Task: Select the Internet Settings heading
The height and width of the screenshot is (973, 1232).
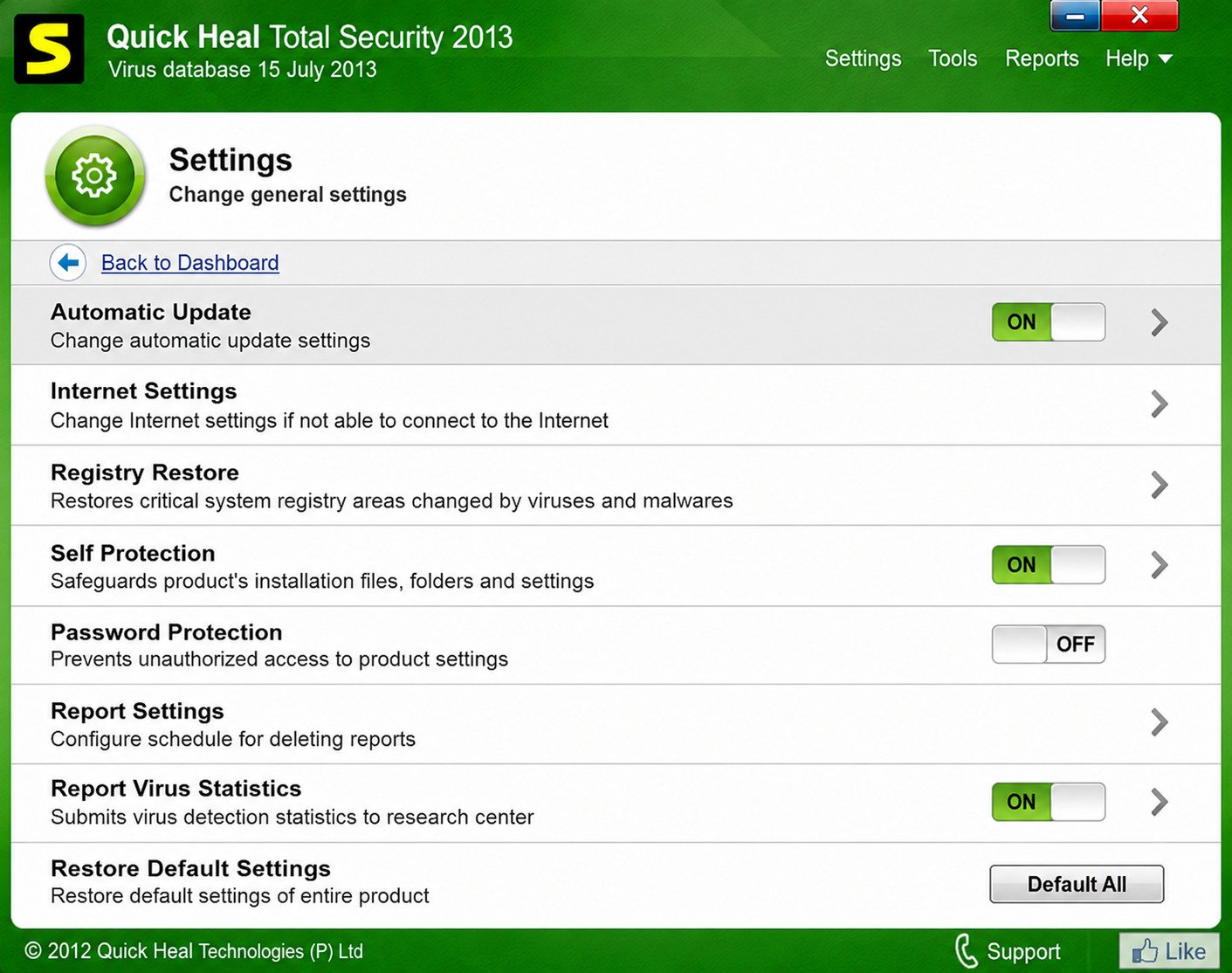Action: click(144, 391)
